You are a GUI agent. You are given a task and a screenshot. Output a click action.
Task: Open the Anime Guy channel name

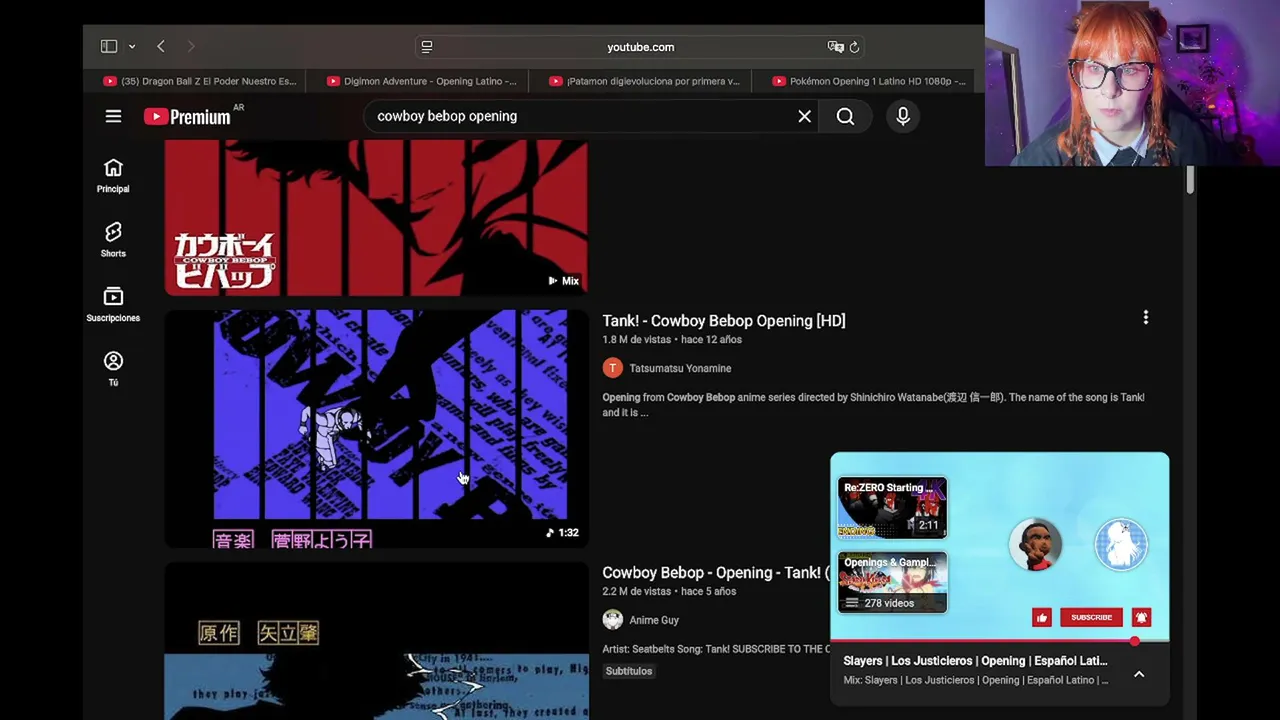coord(654,620)
